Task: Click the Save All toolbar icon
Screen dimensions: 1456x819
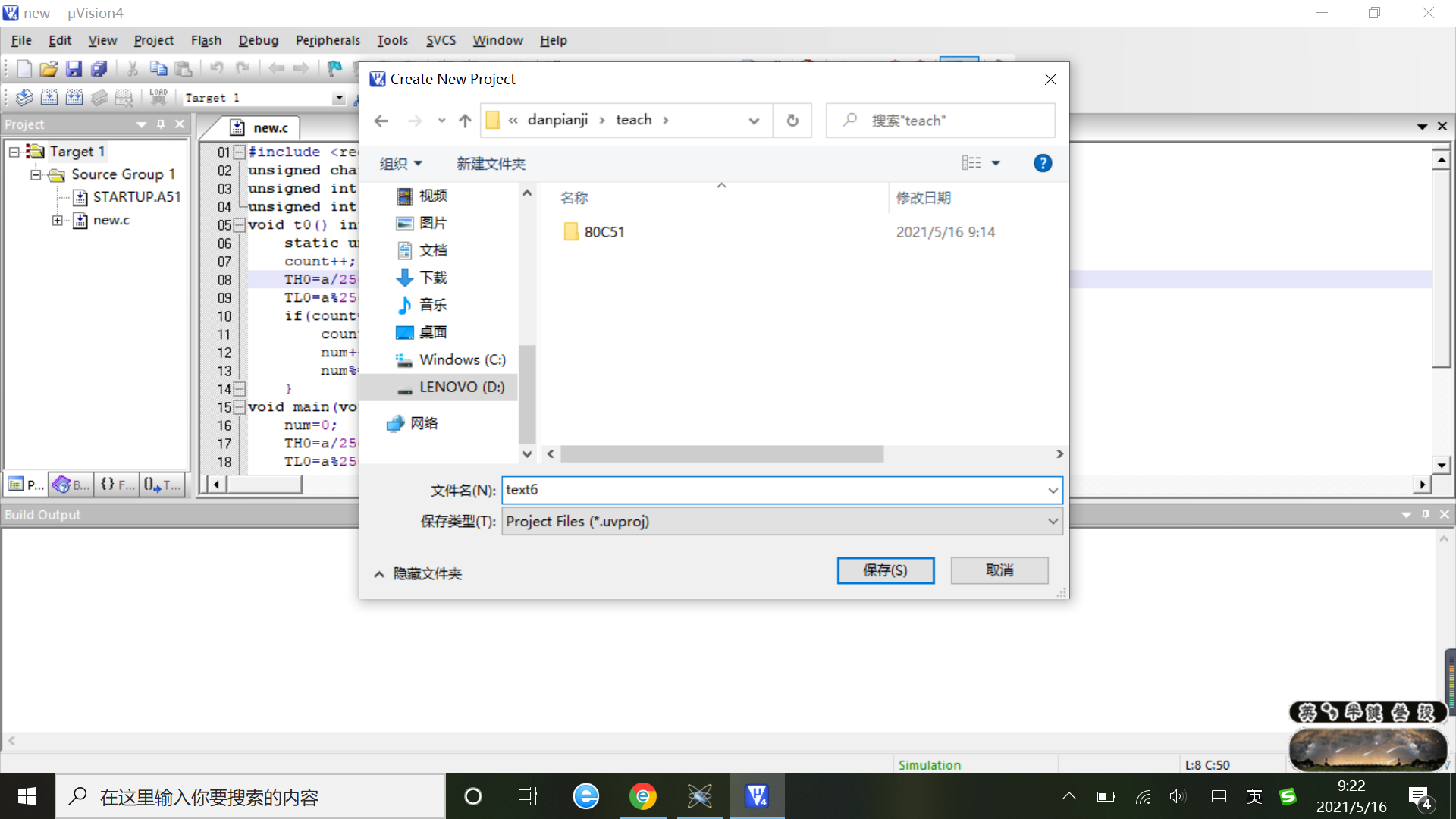Action: point(99,69)
